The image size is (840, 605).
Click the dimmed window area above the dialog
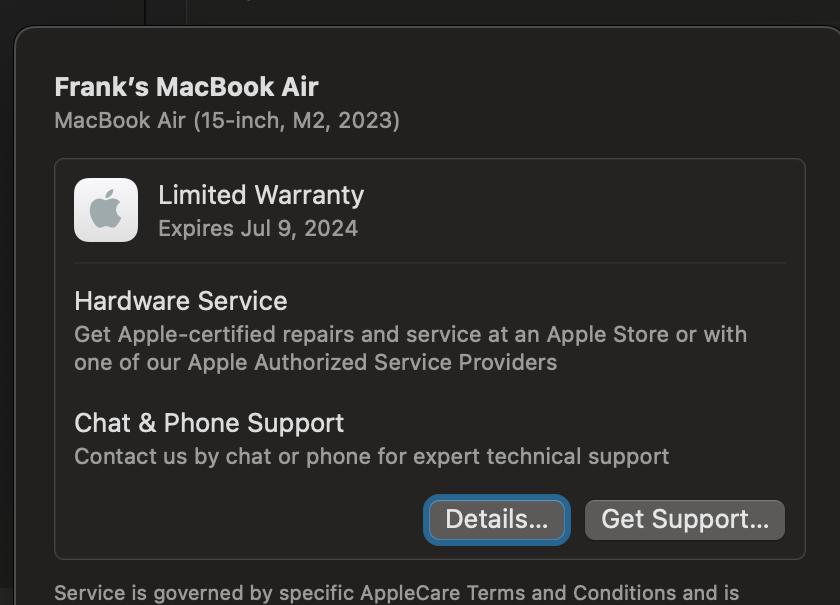point(500,12)
